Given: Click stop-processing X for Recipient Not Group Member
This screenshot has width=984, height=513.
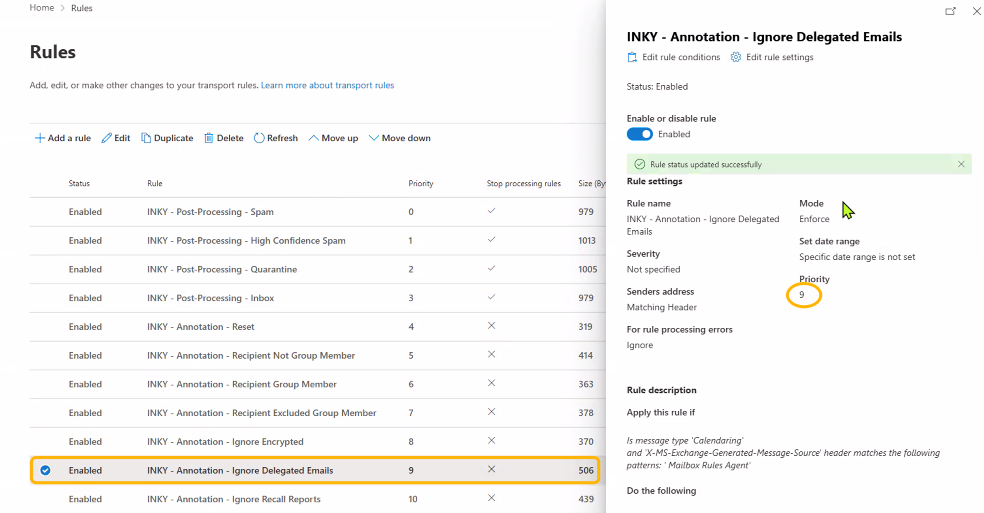Looking at the screenshot, I should (491, 355).
